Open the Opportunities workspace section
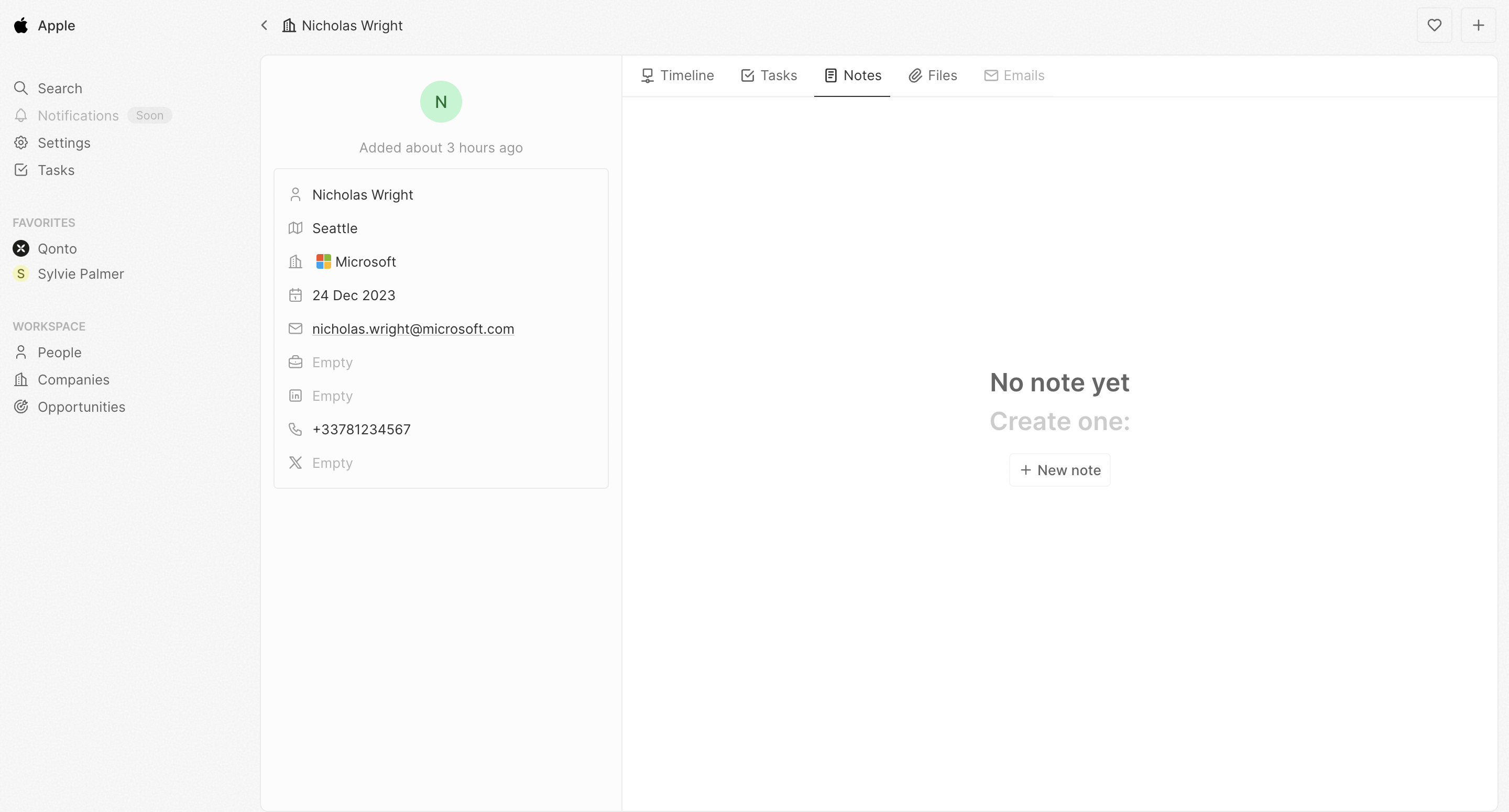 (x=81, y=407)
